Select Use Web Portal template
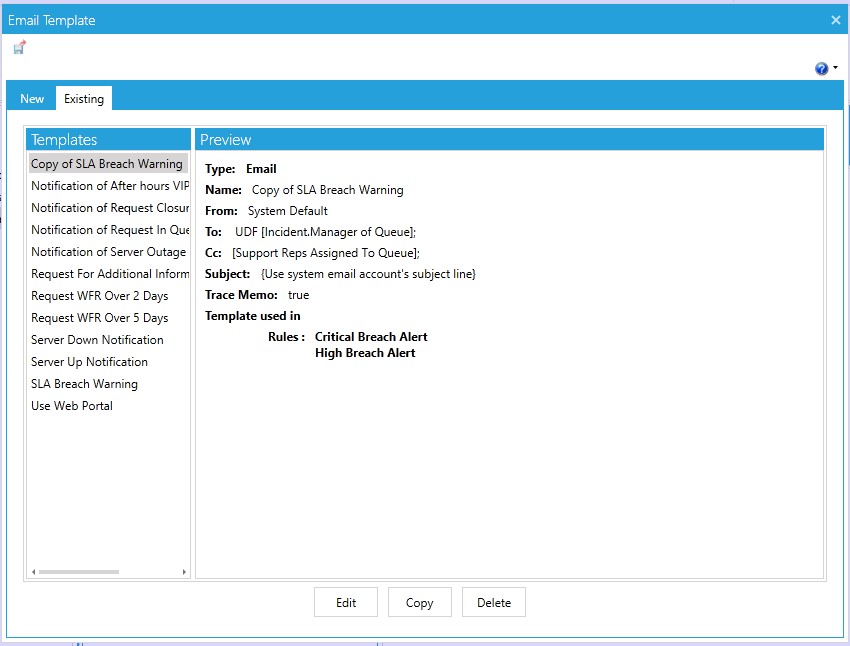This screenshot has width=850, height=646. click(x=72, y=406)
